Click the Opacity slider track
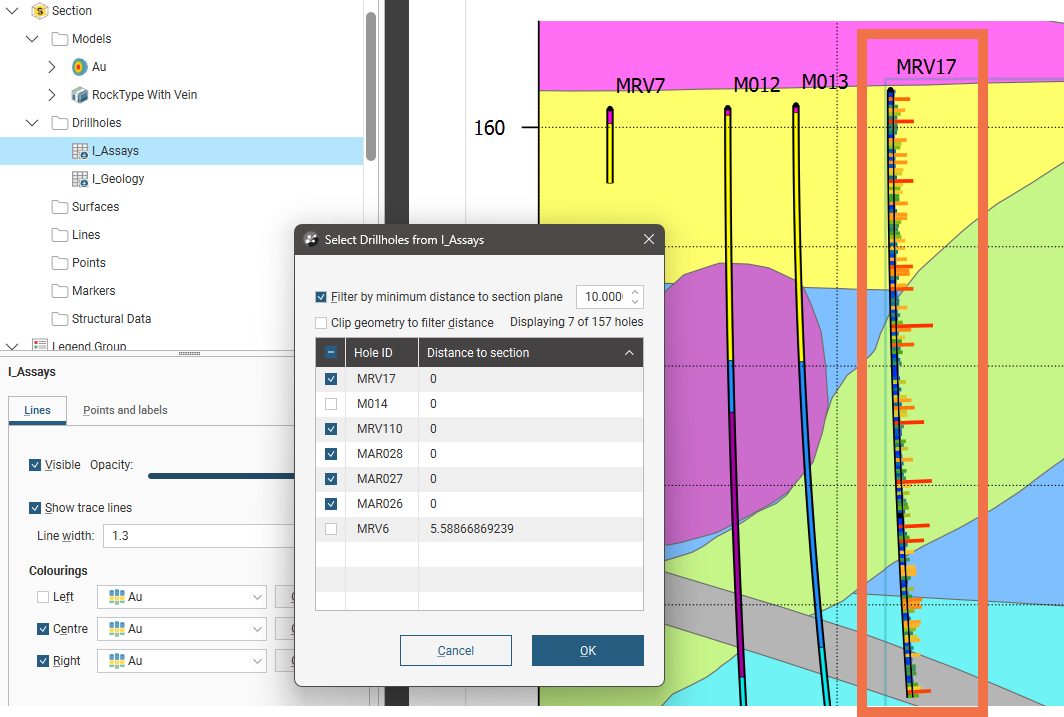Image resolution: width=1064 pixels, height=717 pixels. (220, 476)
